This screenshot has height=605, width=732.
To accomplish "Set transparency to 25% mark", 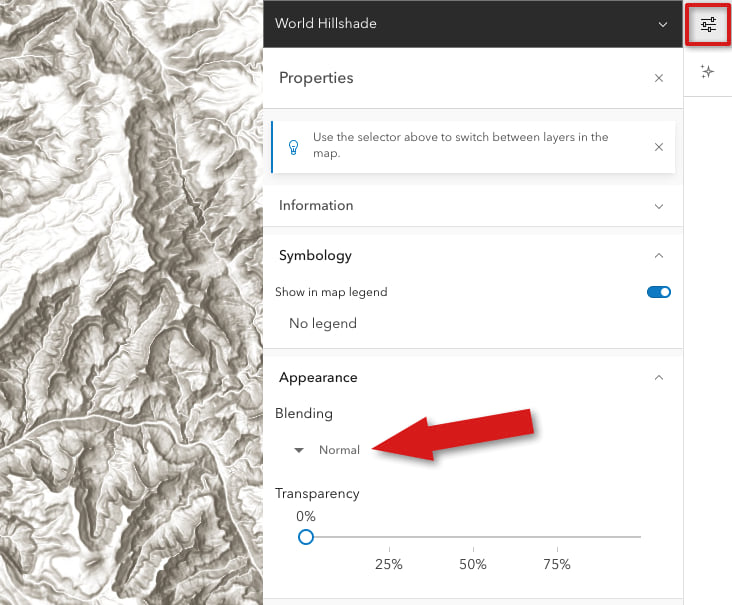I will coord(389,538).
